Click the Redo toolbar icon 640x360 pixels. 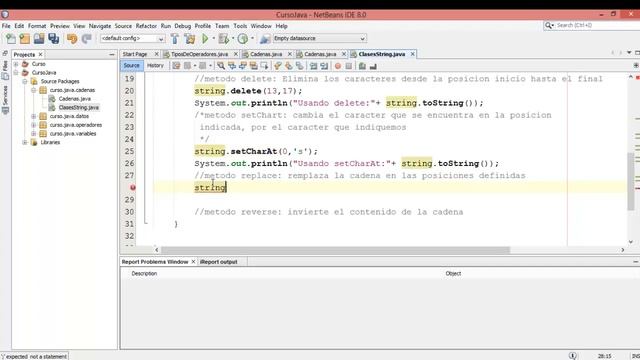click(x=86, y=39)
